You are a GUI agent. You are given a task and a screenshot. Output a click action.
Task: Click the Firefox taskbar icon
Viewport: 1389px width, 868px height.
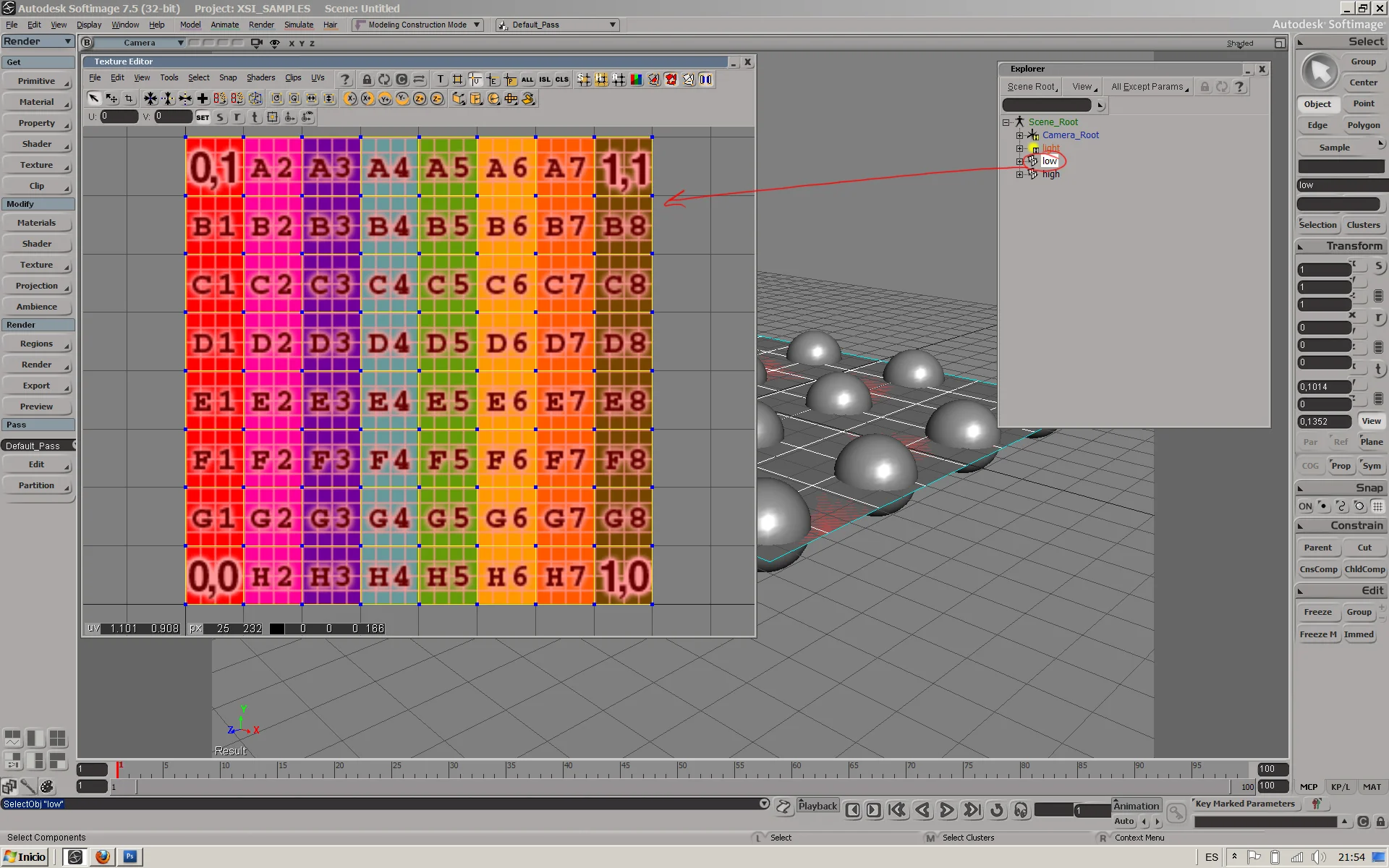pyautogui.click(x=103, y=856)
